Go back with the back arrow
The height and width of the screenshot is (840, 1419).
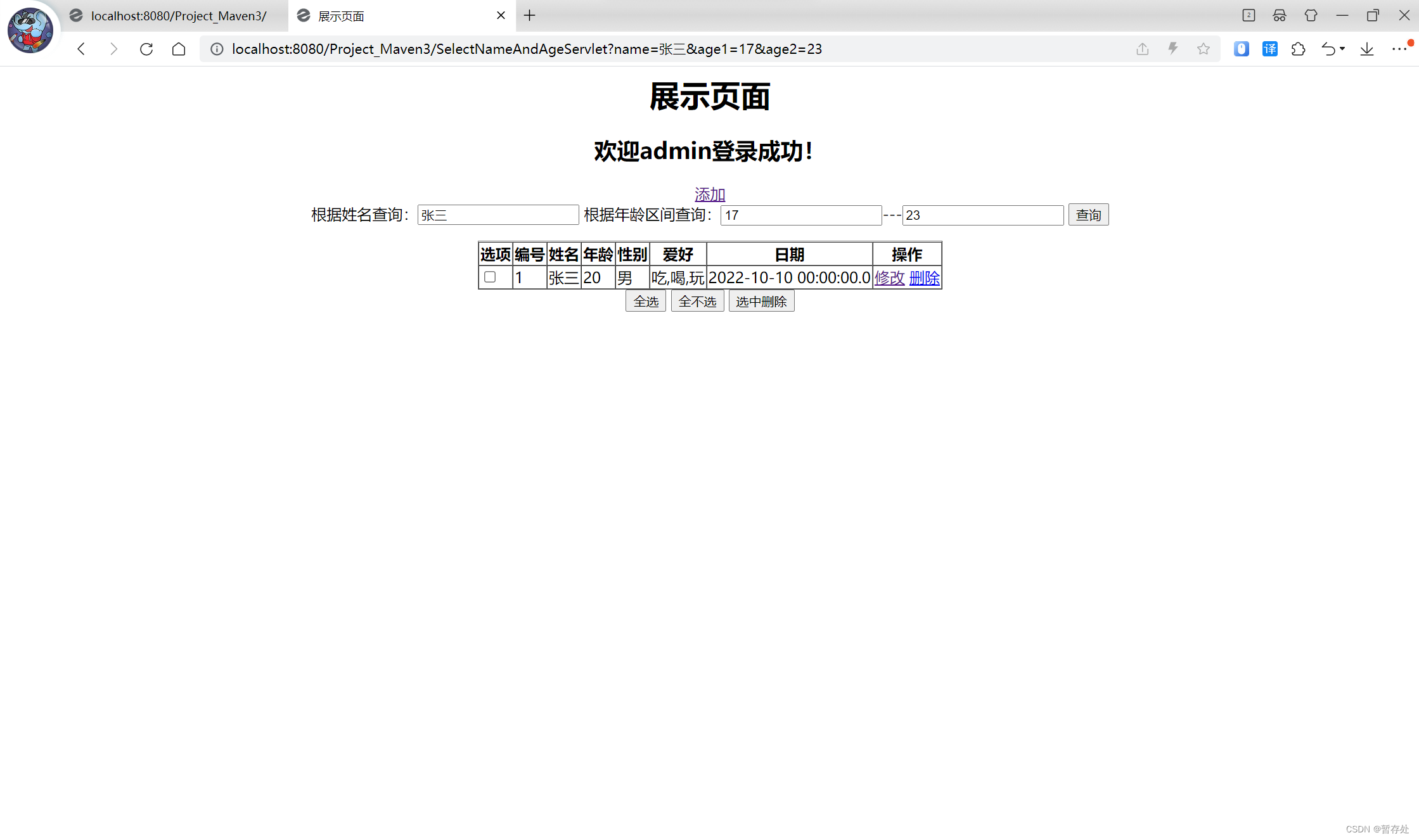[81, 49]
